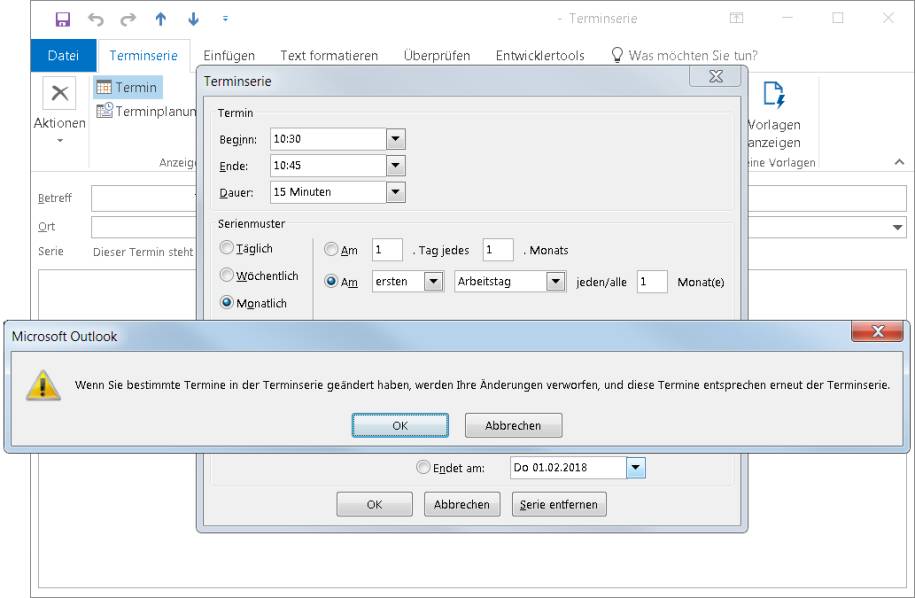Confirm the warning with OK
This screenshot has width=915, height=598.
click(400, 425)
